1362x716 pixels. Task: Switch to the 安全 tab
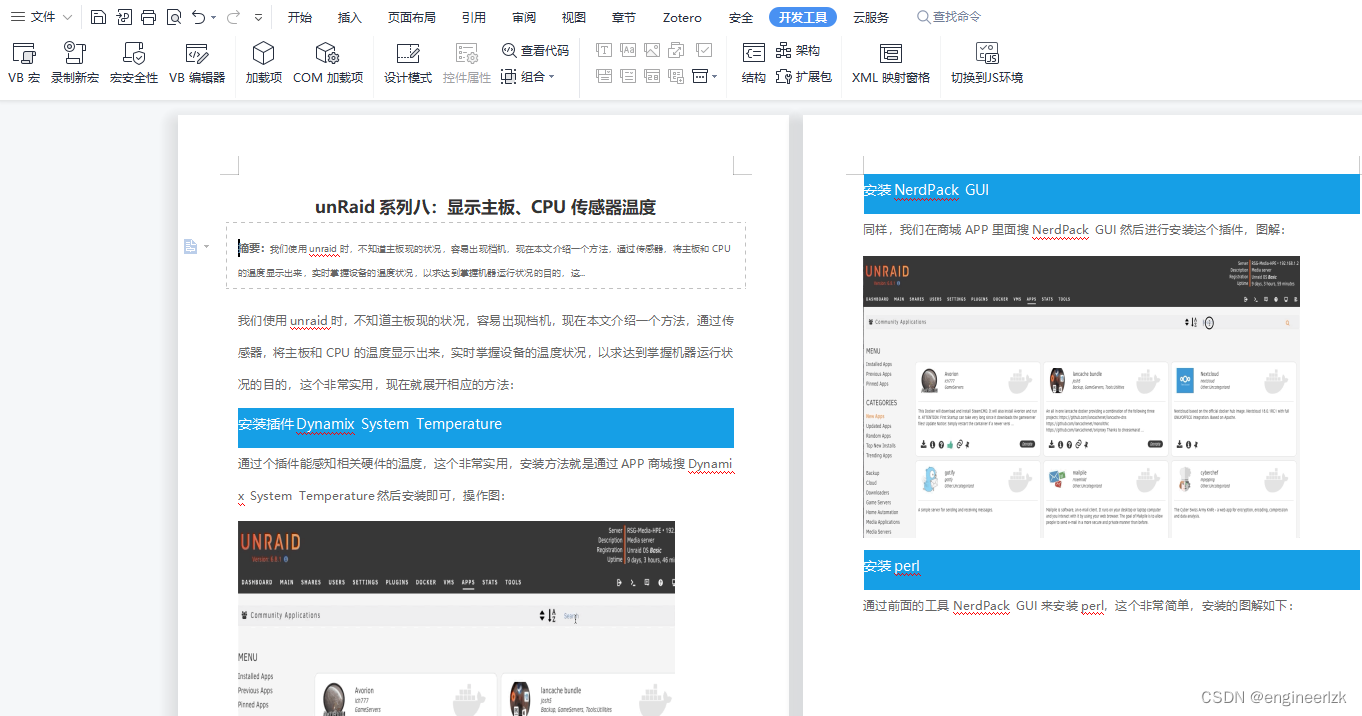(741, 17)
